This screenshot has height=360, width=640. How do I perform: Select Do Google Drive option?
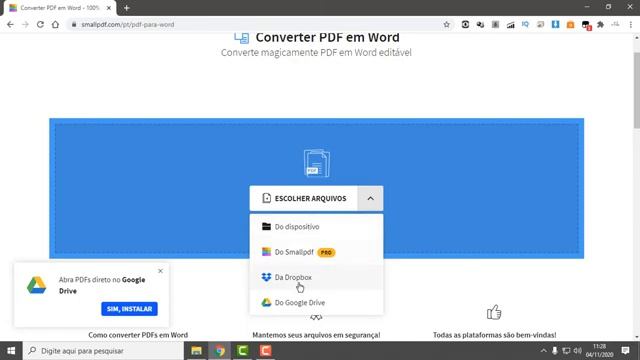click(x=316, y=302)
